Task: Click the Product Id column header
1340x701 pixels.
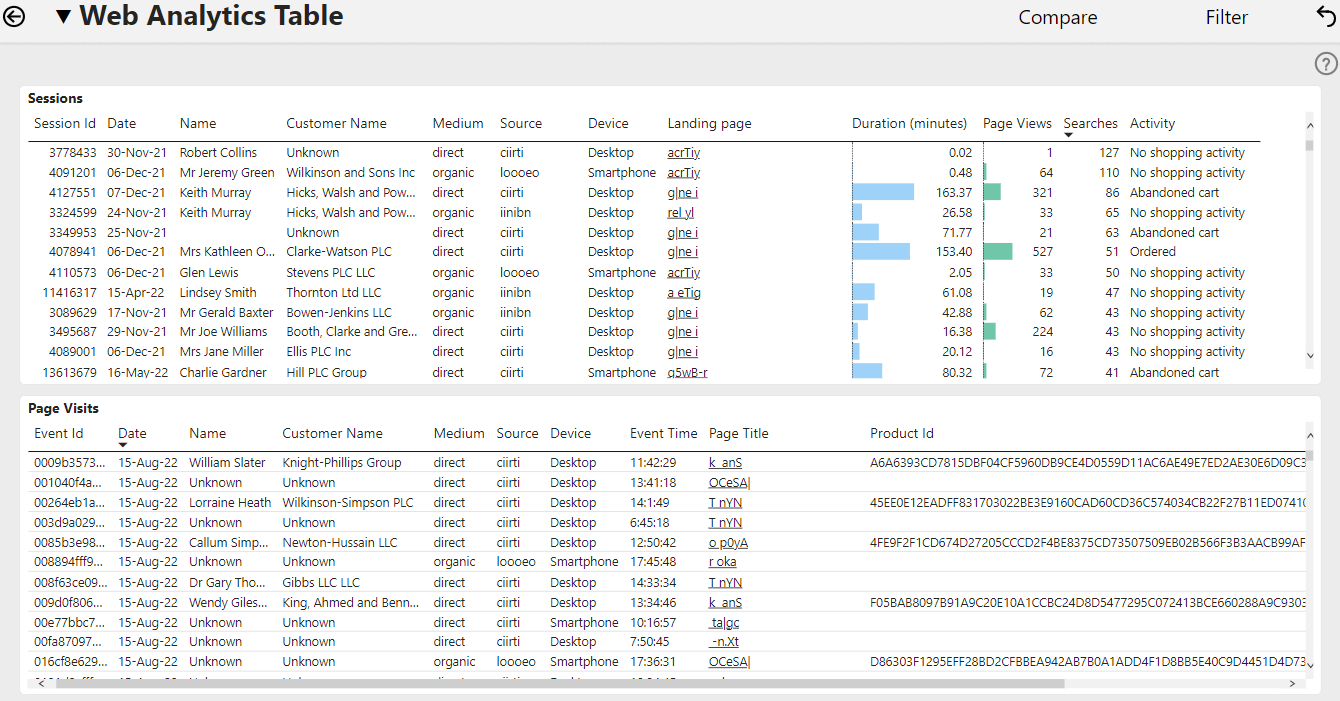Action: [901, 433]
